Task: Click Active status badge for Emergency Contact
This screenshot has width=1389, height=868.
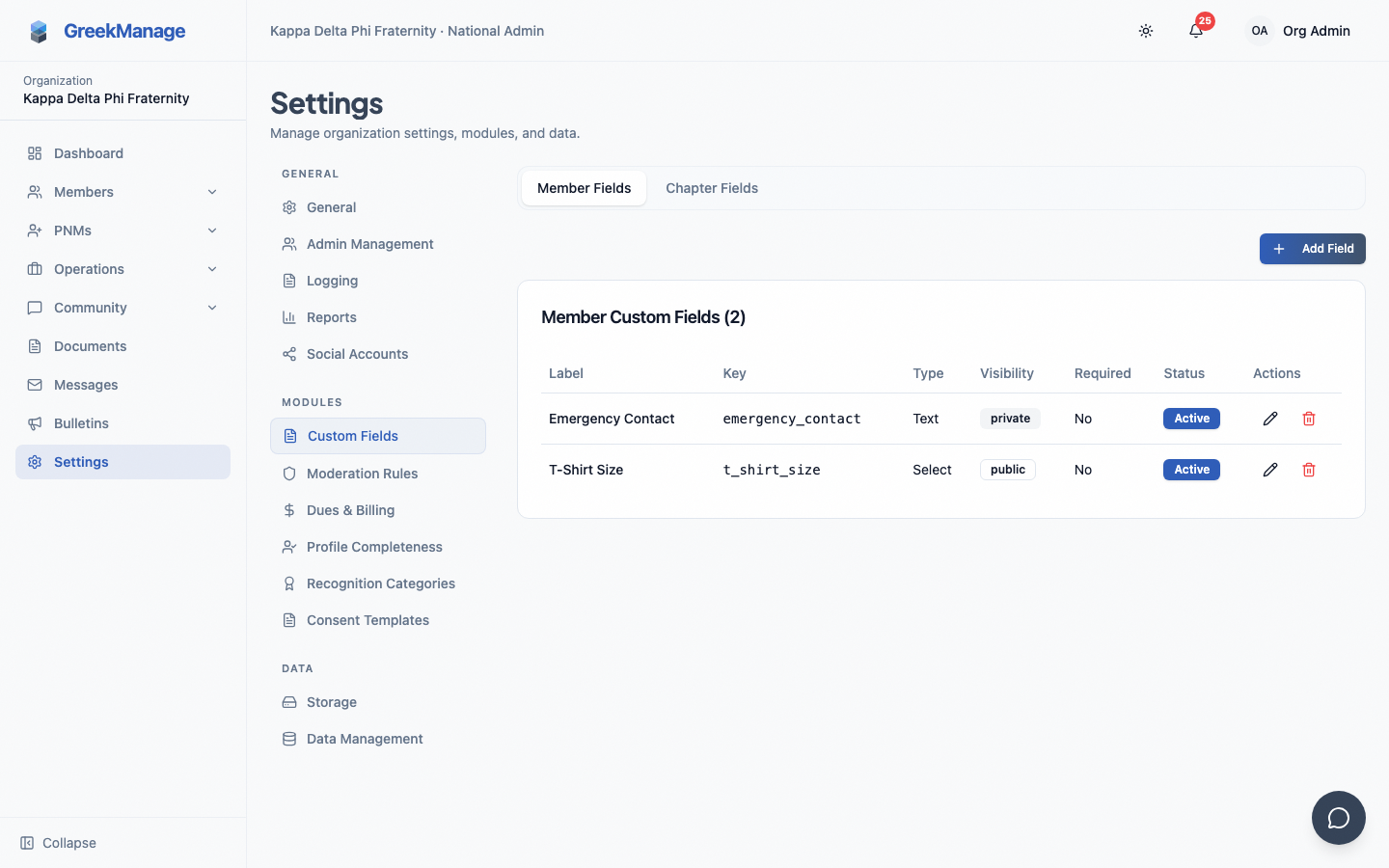Action: coord(1191,419)
